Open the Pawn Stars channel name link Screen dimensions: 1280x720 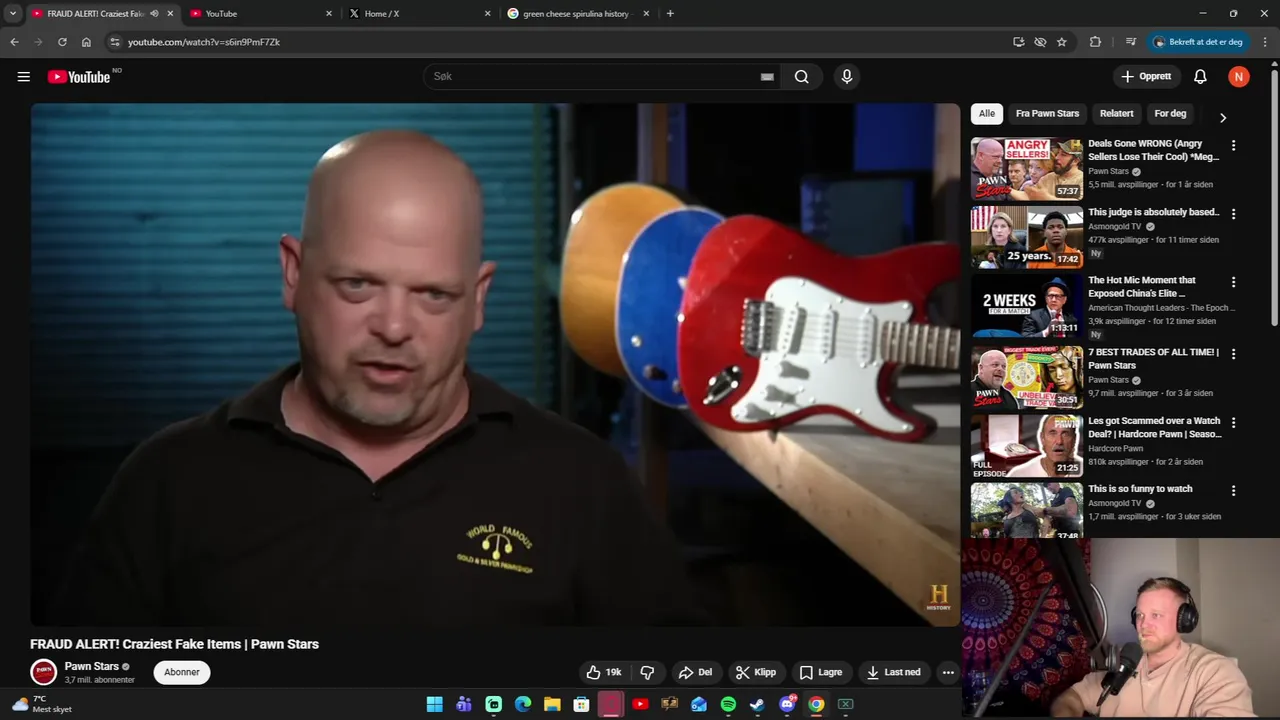[91, 667]
